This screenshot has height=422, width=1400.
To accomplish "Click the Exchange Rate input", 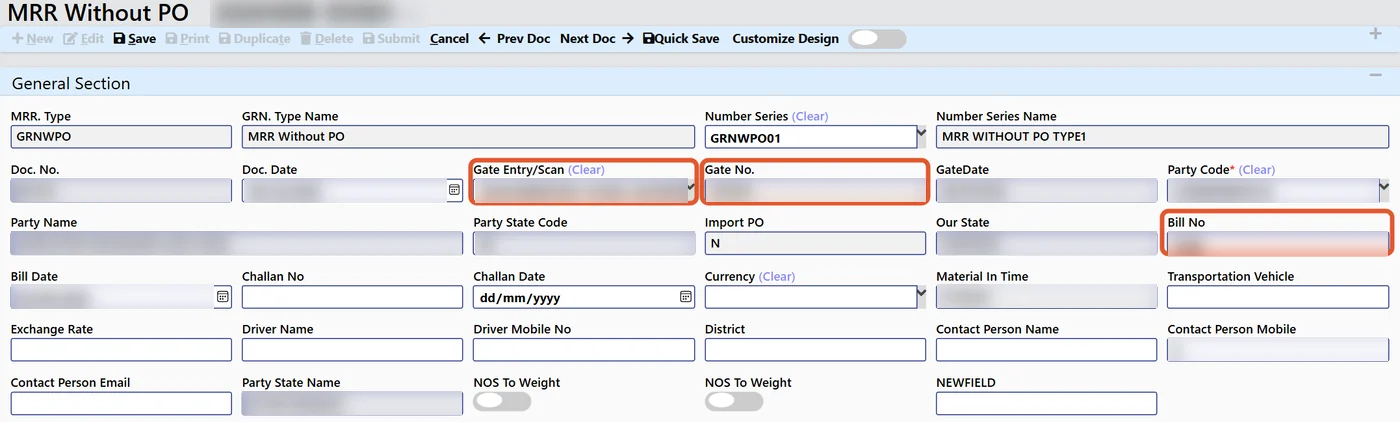I will tap(121, 350).
